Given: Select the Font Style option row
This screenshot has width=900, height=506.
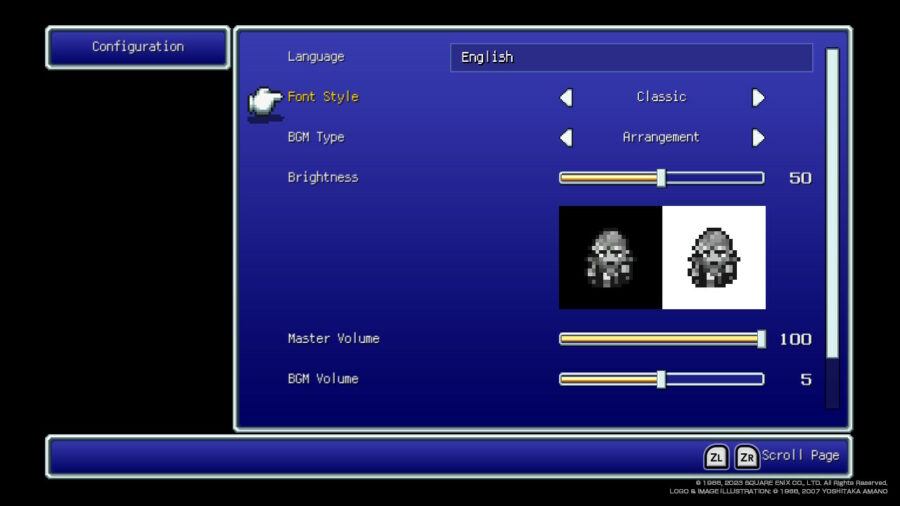Looking at the screenshot, I should point(323,97).
